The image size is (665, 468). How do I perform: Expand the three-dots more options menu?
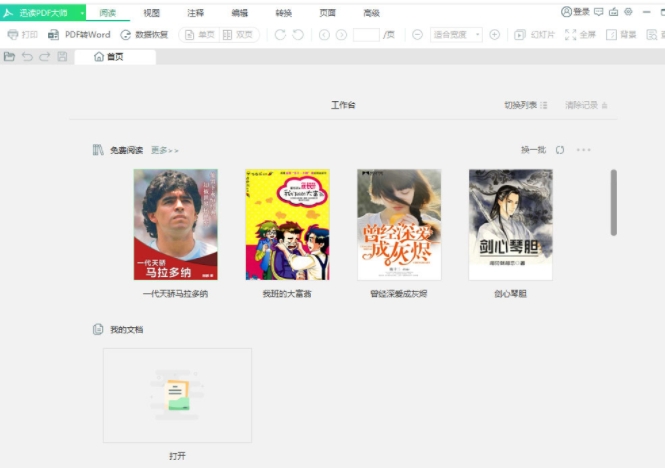[x=584, y=150]
